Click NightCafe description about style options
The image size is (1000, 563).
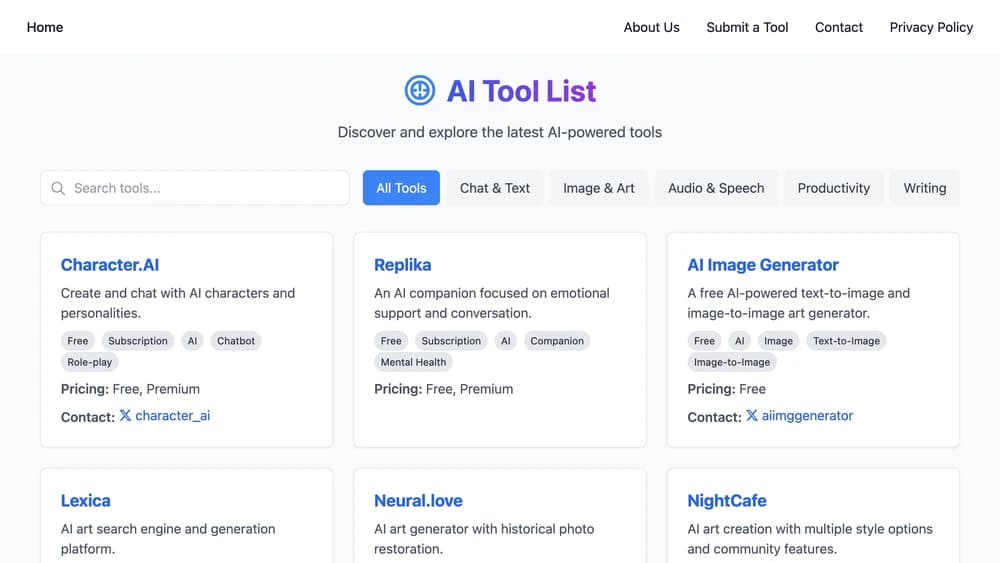click(x=810, y=539)
